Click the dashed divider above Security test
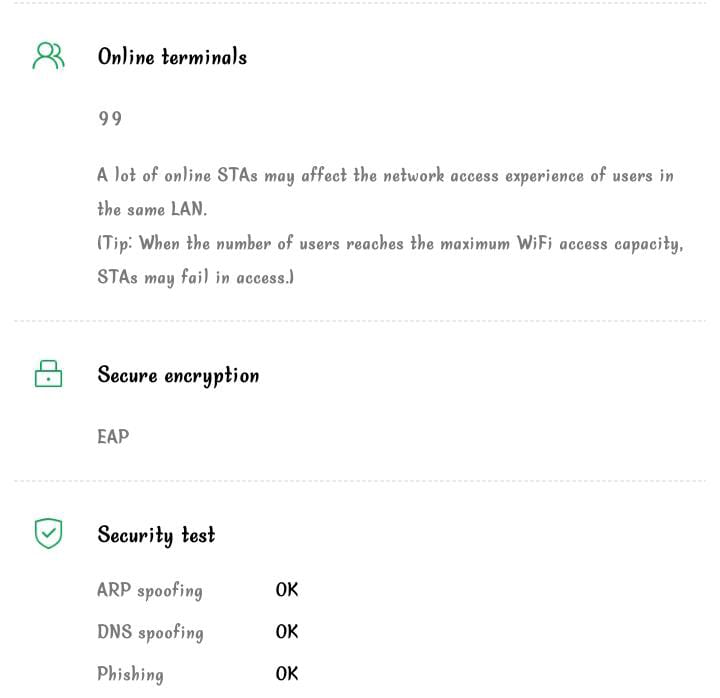Viewport: 720px width, 698px height. click(360, 481)
